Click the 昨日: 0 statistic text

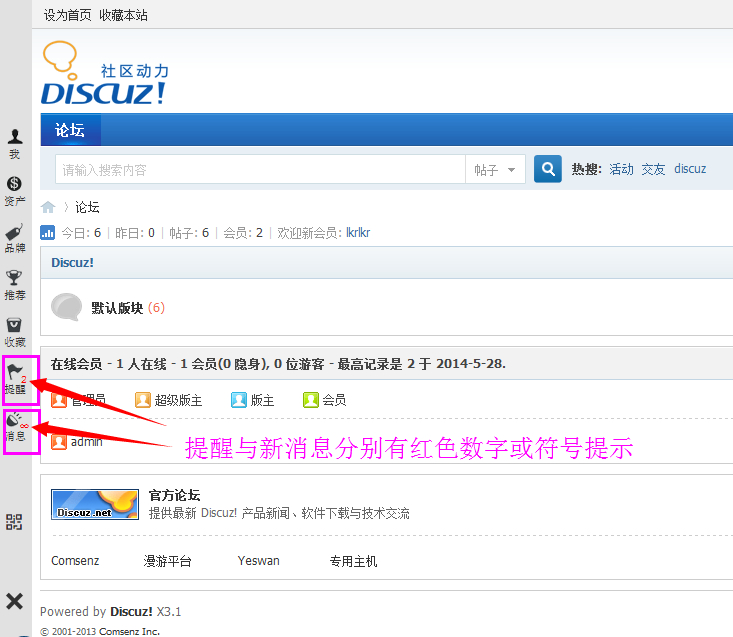[x=135, y=233]
